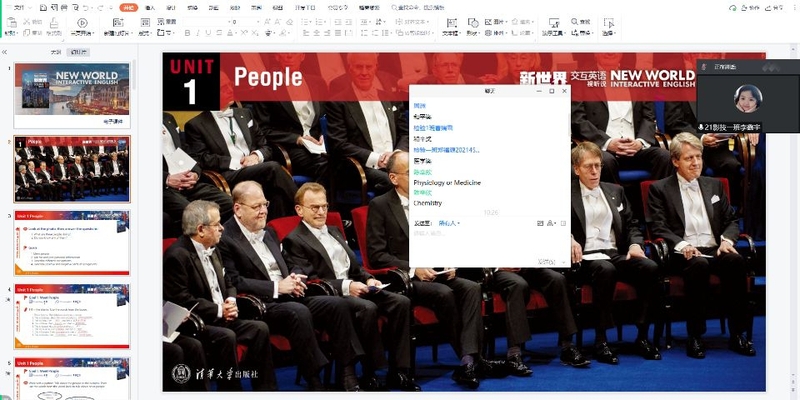Click the New Slide icon
800x400 pixels.
click(118, 22)
